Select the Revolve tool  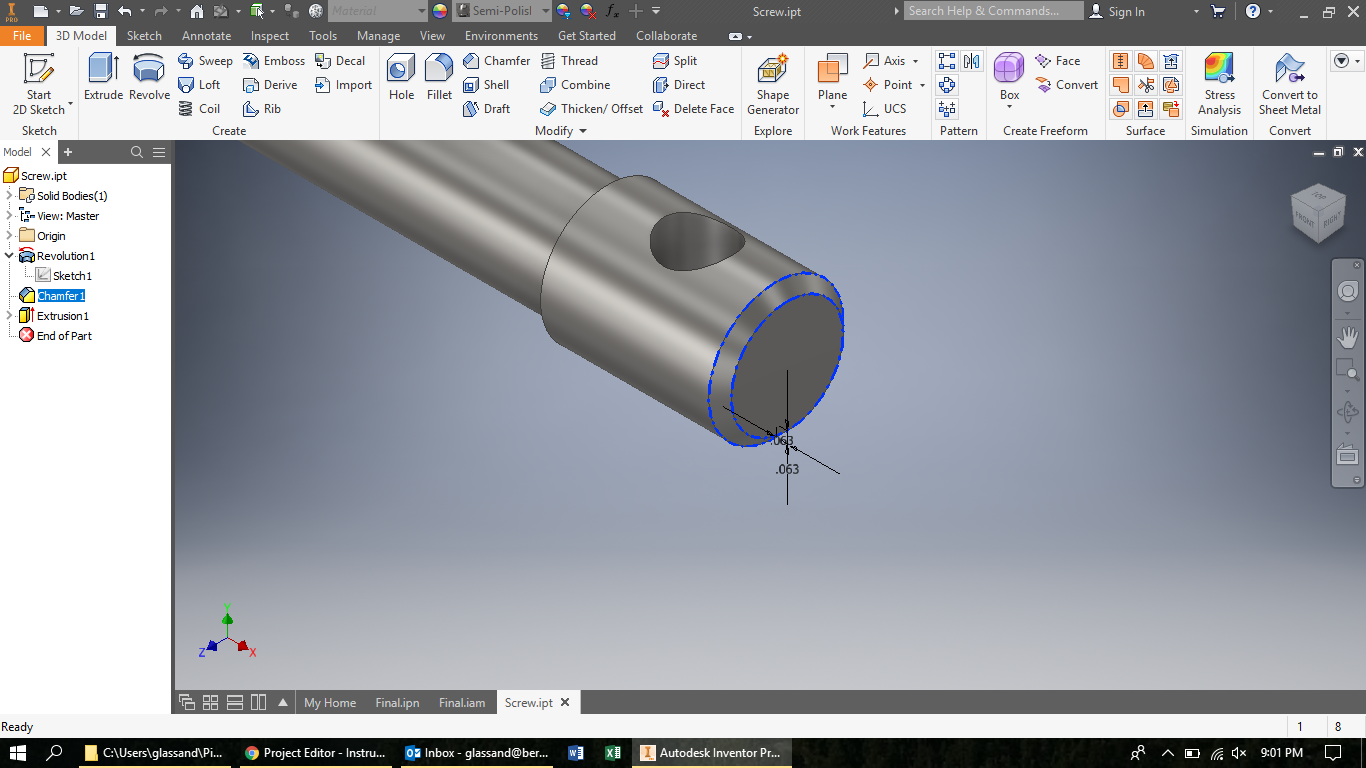point(149,78)
